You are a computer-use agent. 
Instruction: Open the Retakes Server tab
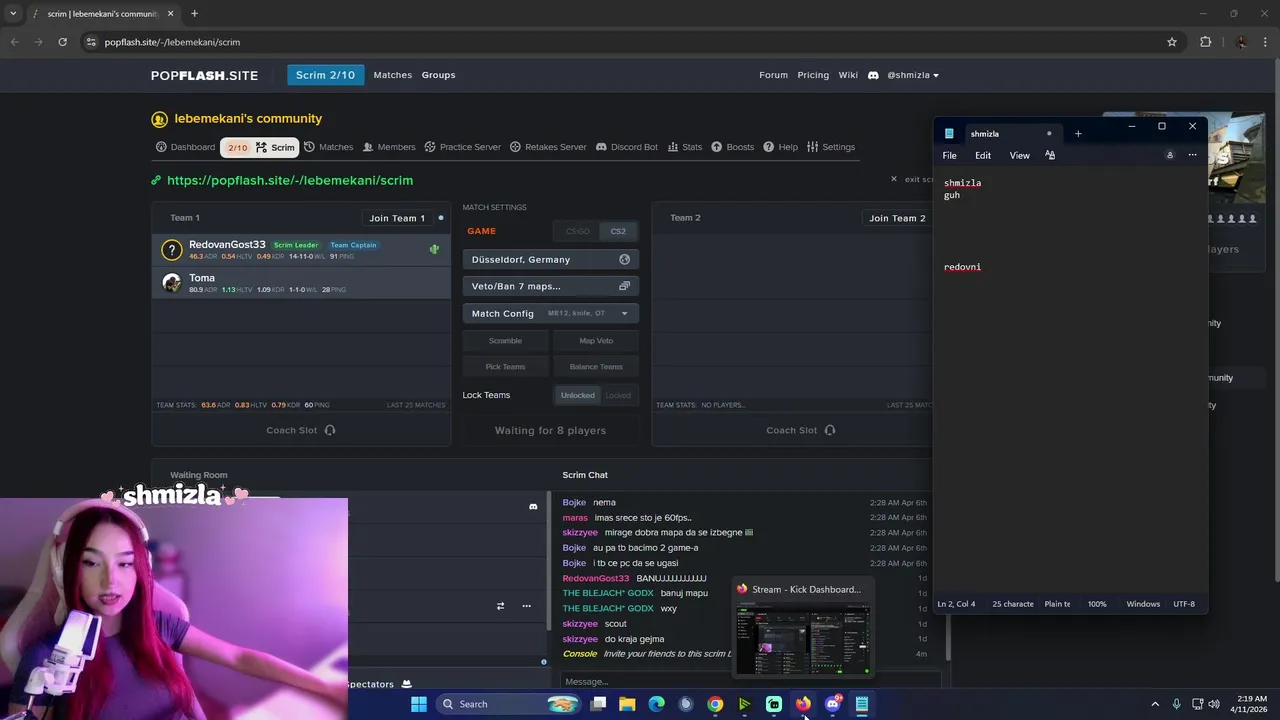coord(548,147)
